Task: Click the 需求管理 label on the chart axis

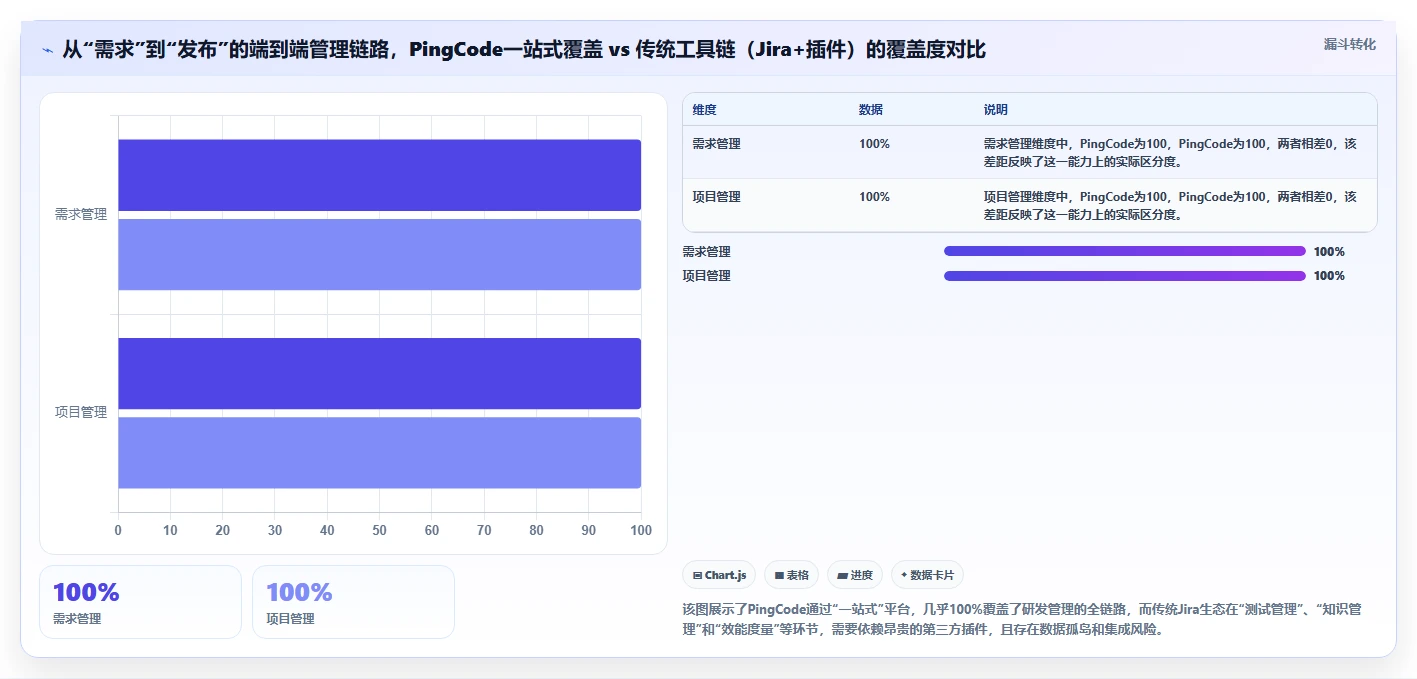Action: point(81,214)
